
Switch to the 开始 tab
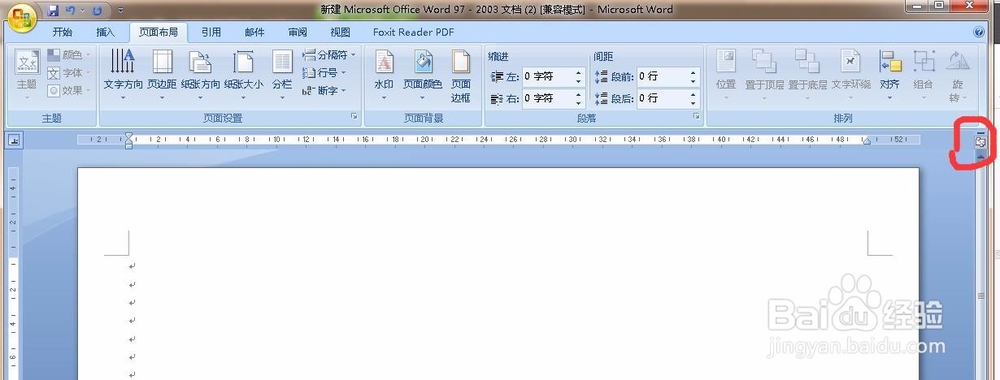tap(62, 32)
